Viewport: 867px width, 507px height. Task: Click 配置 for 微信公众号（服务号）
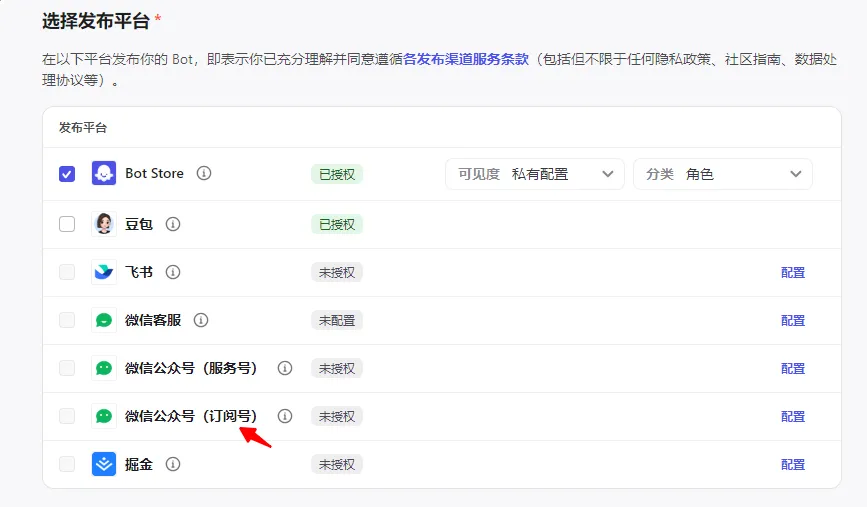coord(793,368)
